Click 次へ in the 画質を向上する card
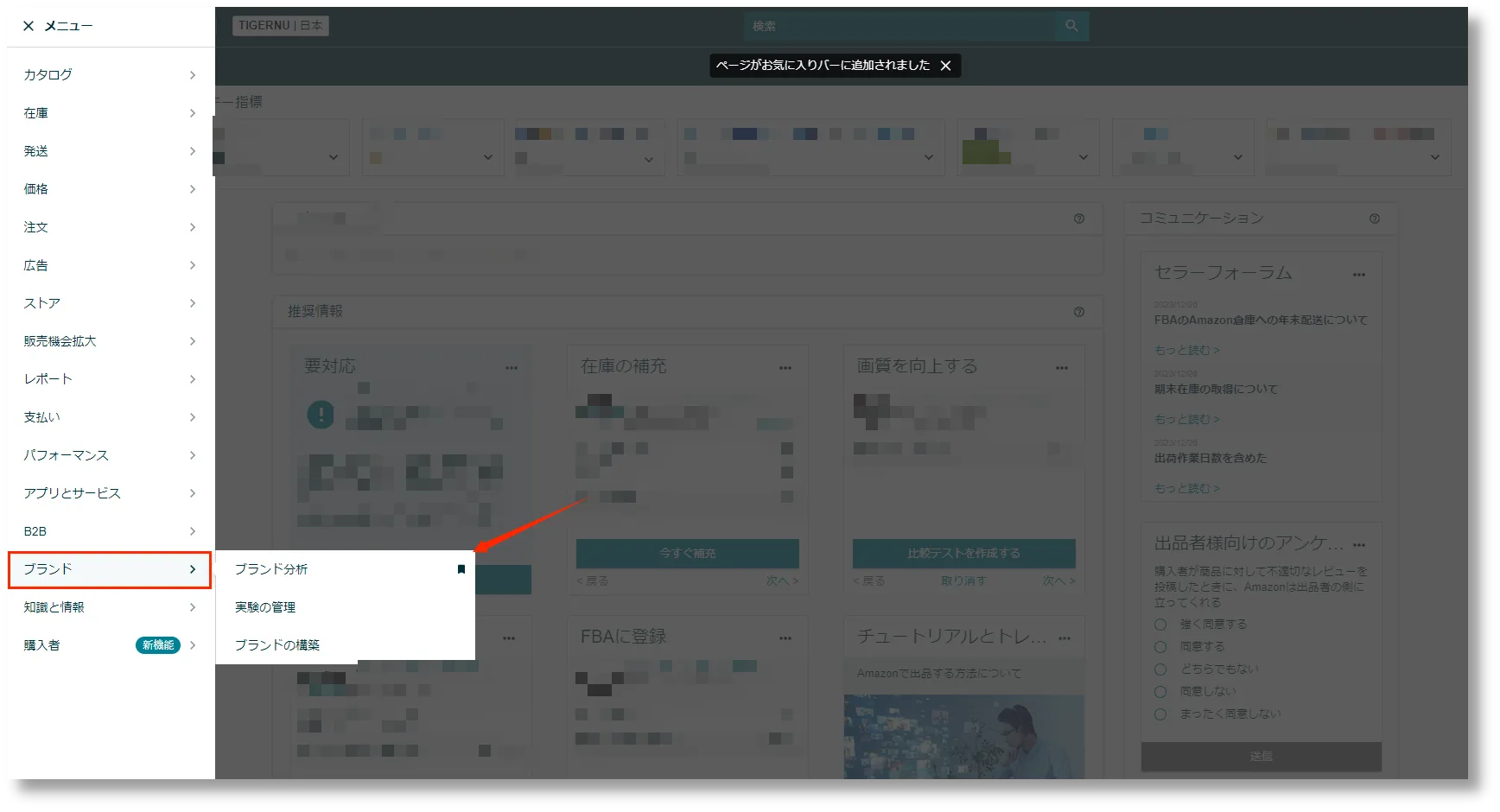Viewport: 1500px width, 812px height. pos(1058,581)
